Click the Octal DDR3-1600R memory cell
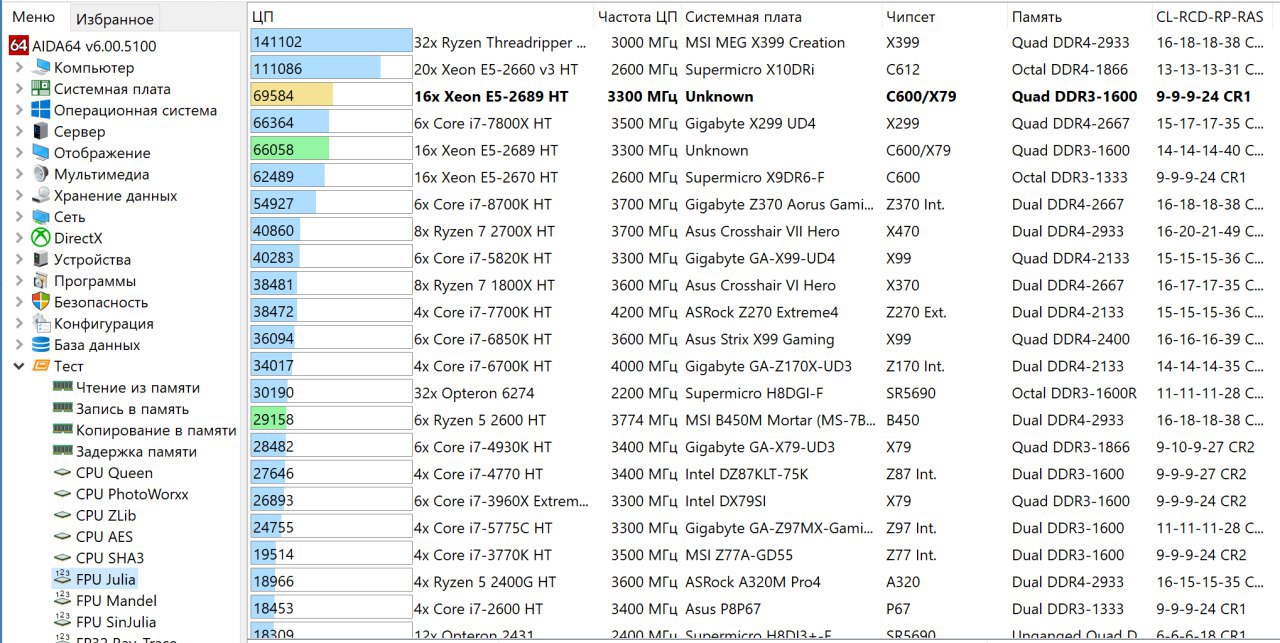1280x643 pixels. pos(1074,393)
